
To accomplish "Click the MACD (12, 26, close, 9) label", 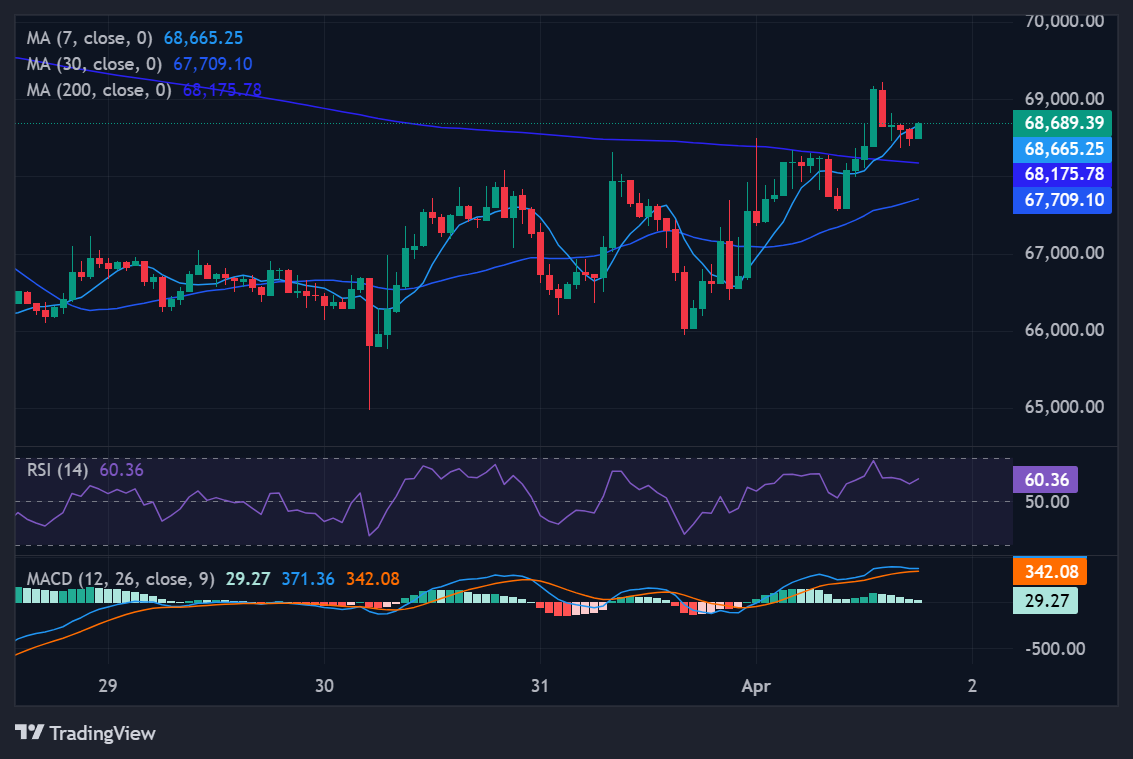I will 120,579.
